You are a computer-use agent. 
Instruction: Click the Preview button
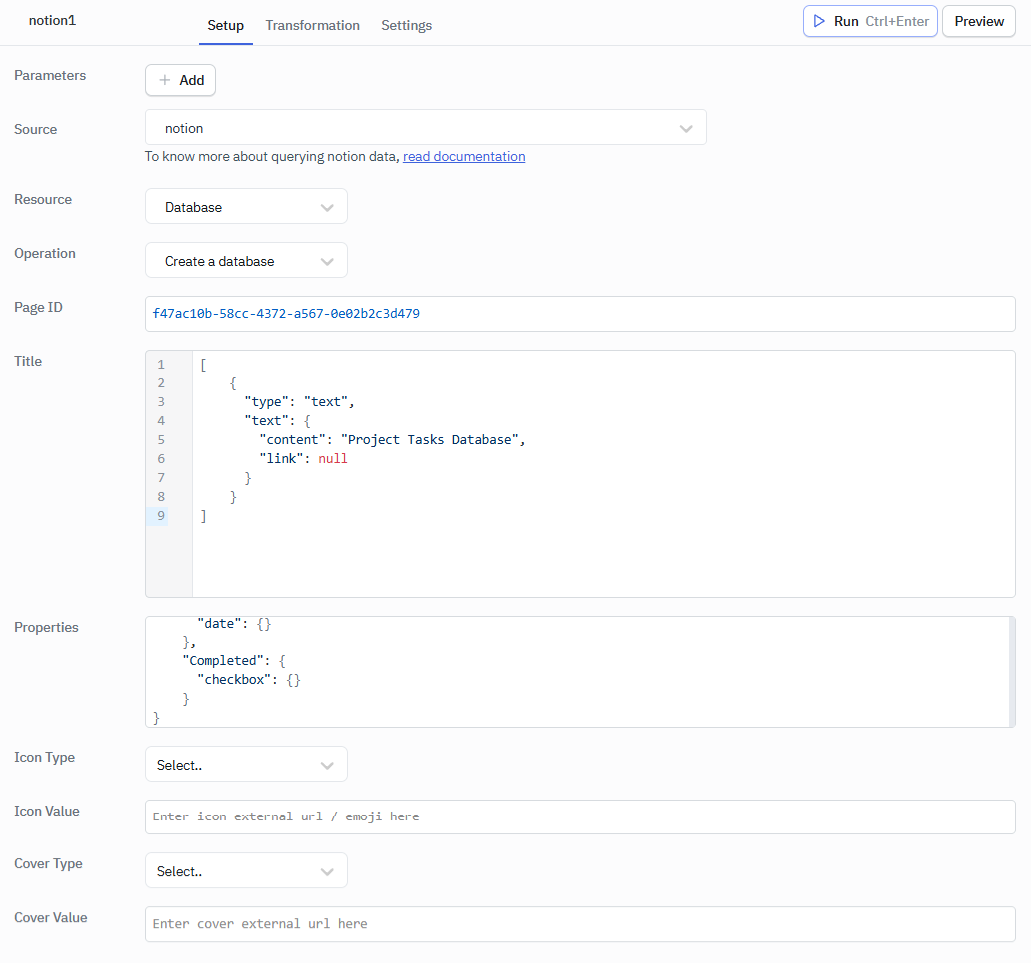coord(977,20)
